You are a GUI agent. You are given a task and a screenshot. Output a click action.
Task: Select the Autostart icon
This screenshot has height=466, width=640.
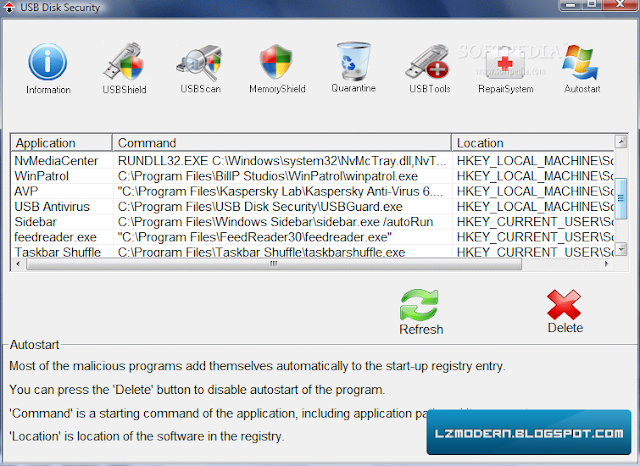click(580, 62)
